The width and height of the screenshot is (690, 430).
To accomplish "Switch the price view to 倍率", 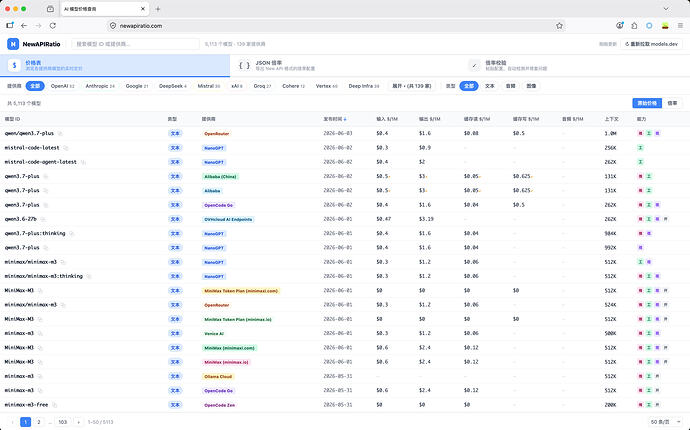I will tap(672, 103).
